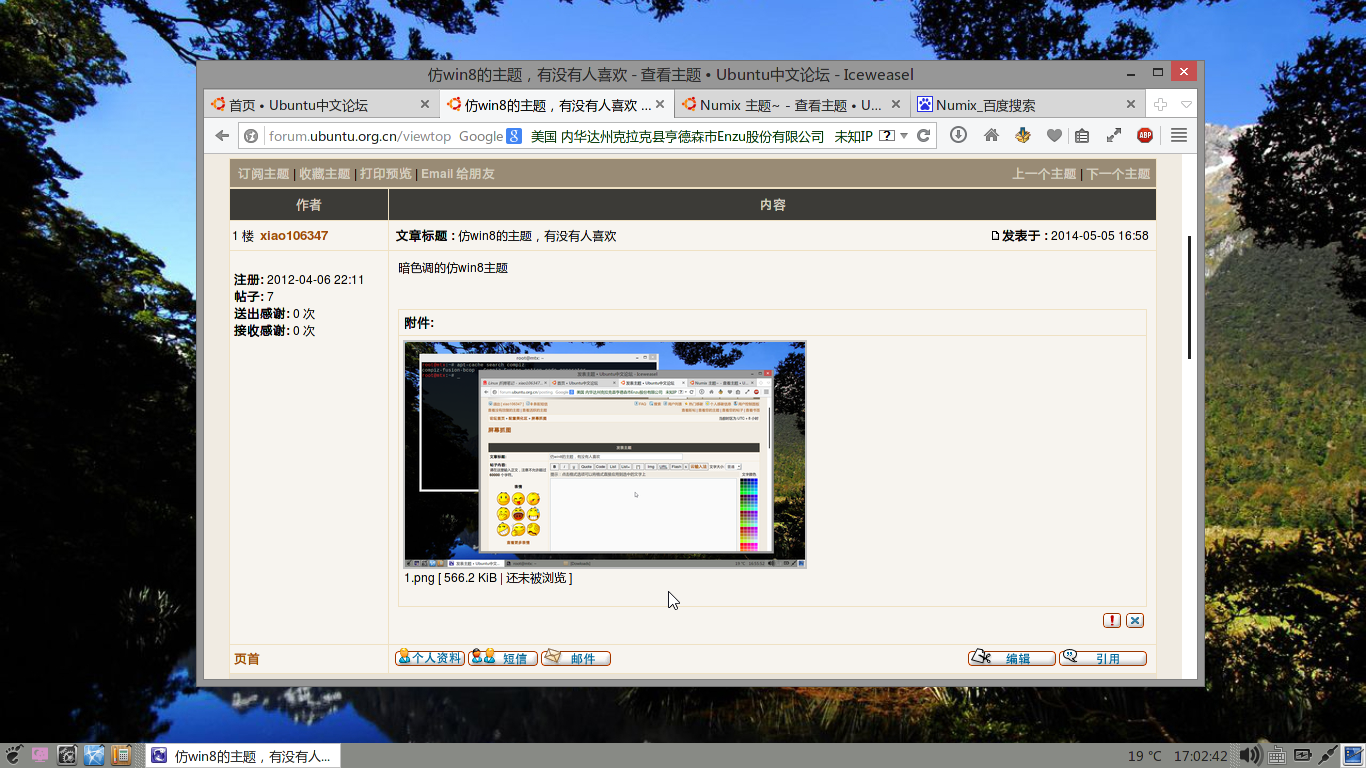Click the page vertical scrollbar thumb
This screenshot has height=768, width=1366.
tap(1189, 297)
